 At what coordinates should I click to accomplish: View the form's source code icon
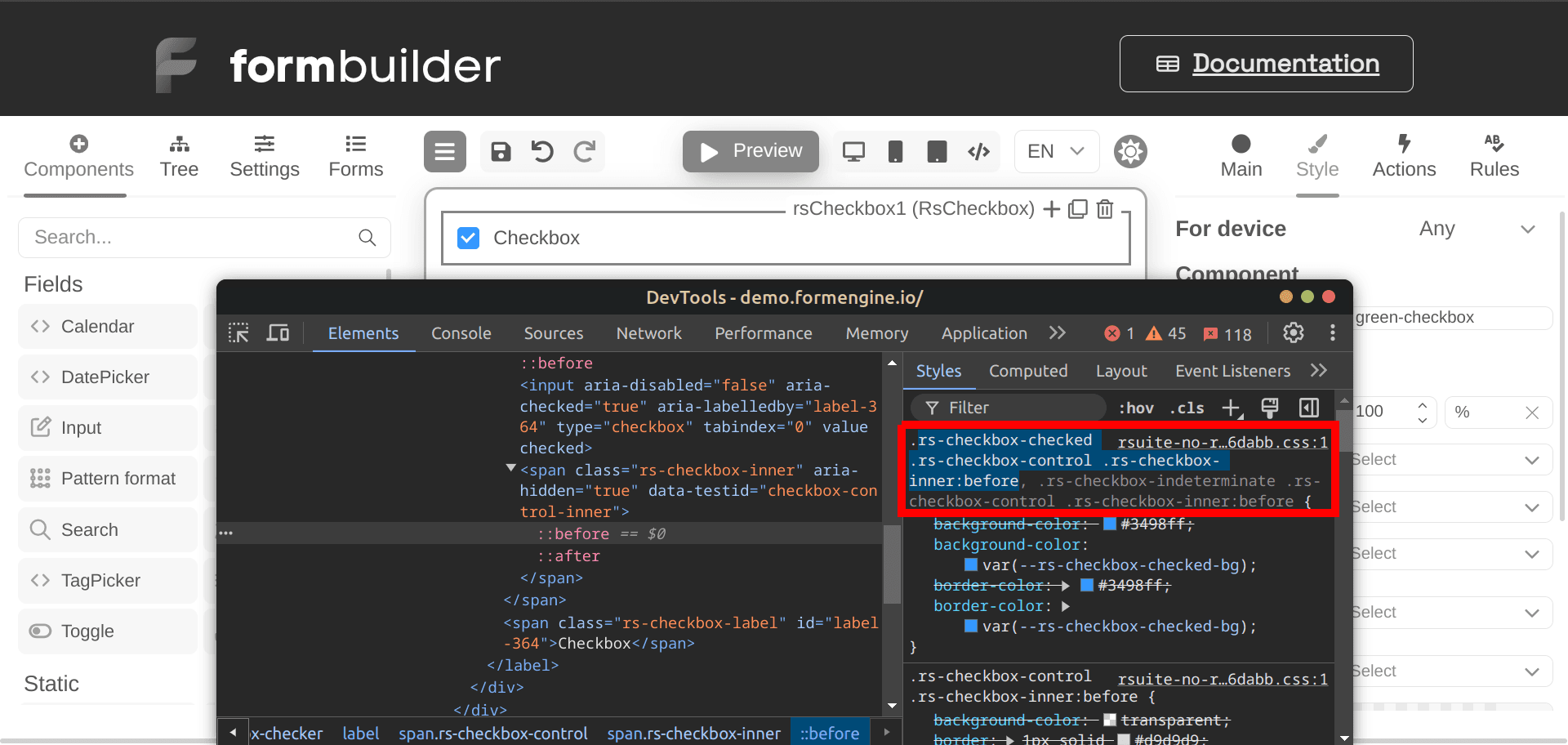click(x=978, y=151)
